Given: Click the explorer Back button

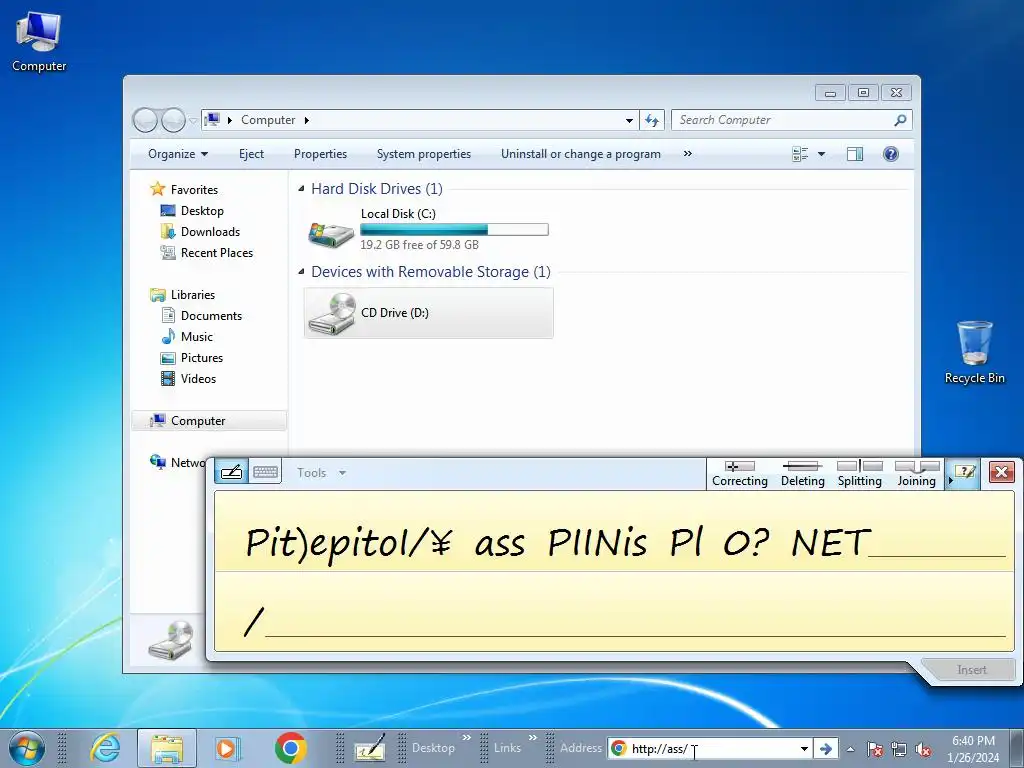Looking at the screenshot, I should pos(145,120).
